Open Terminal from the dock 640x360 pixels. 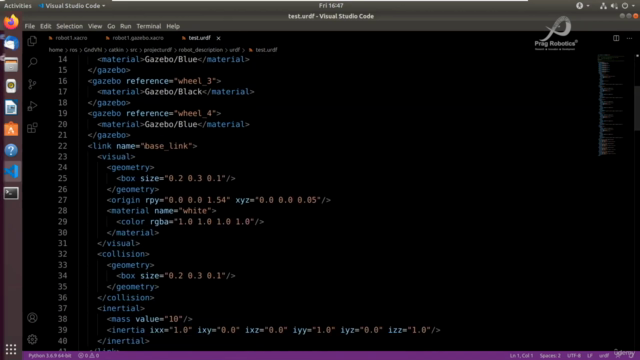[11, 193]
